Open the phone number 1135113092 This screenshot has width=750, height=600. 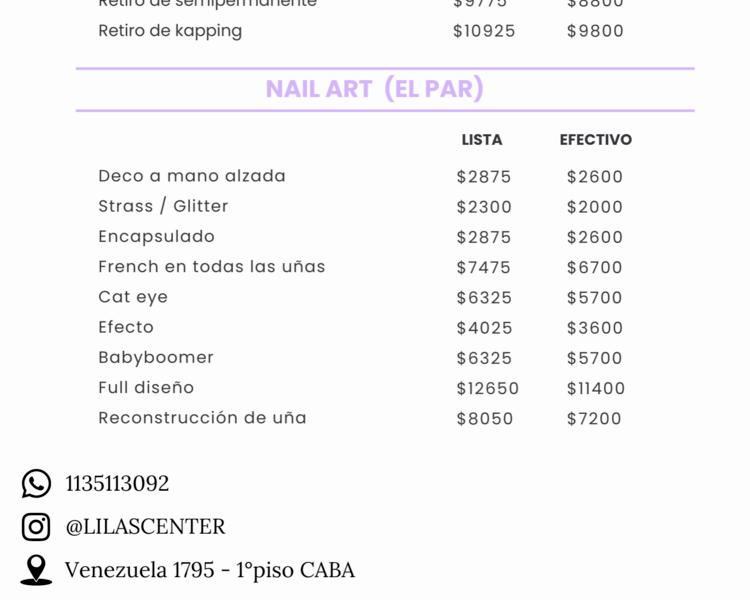click(x=117, y=484)
